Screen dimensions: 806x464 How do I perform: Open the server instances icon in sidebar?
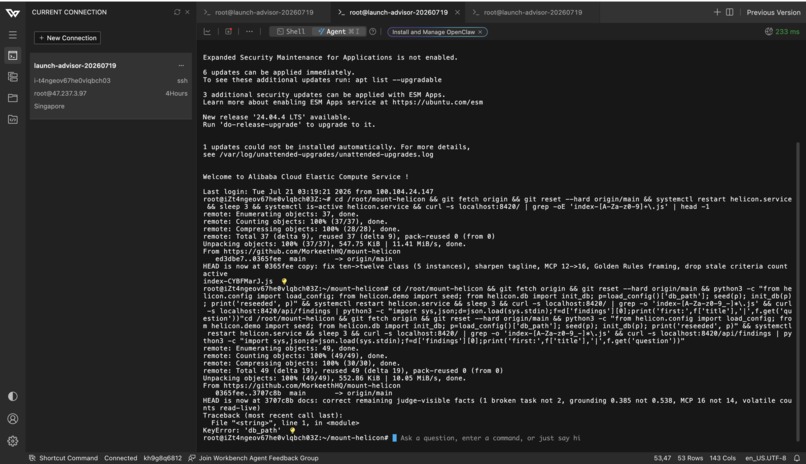pos(13,77)
